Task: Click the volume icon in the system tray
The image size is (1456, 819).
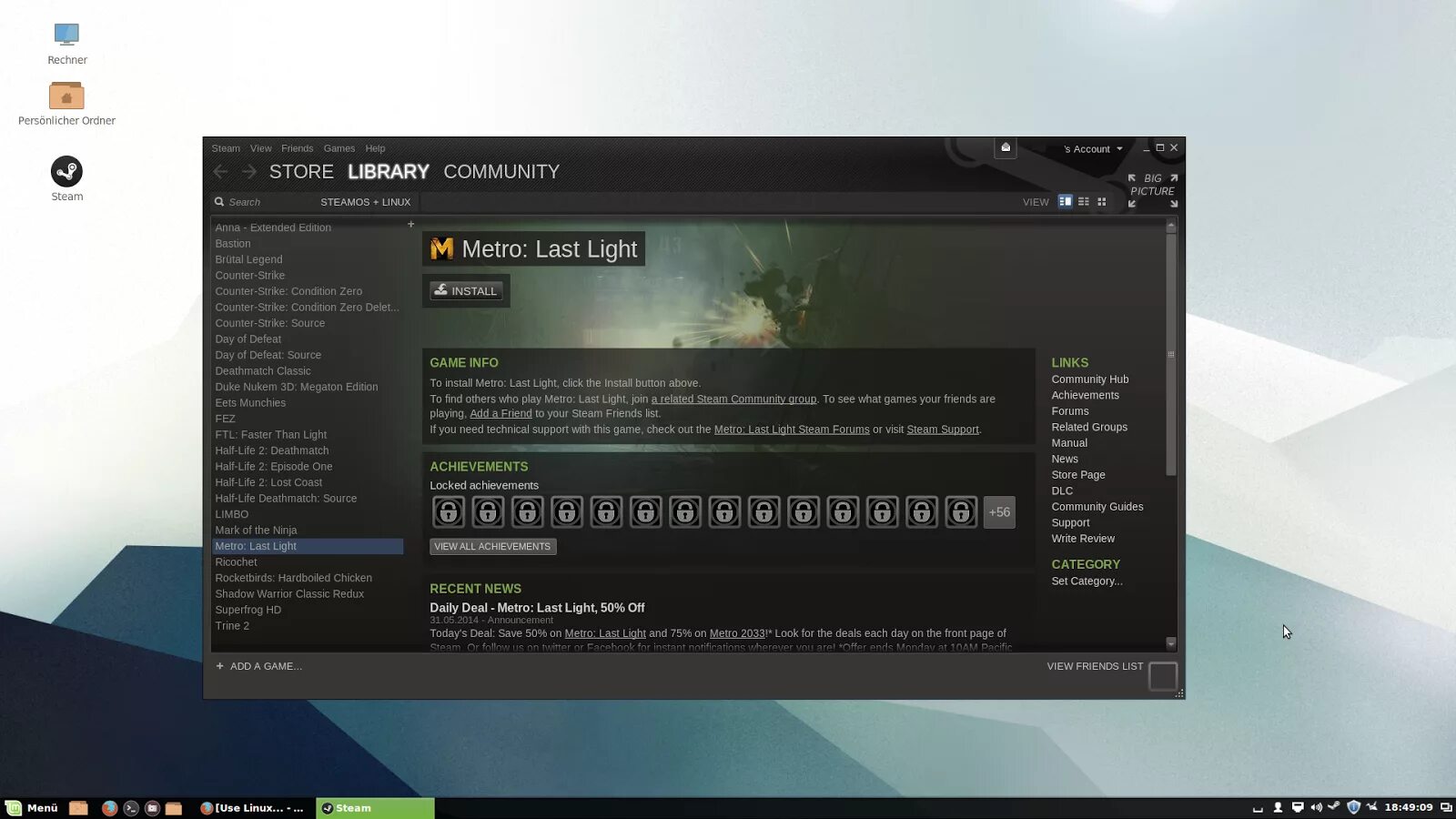Action: pyautogui.click(x=1316, y=807)
